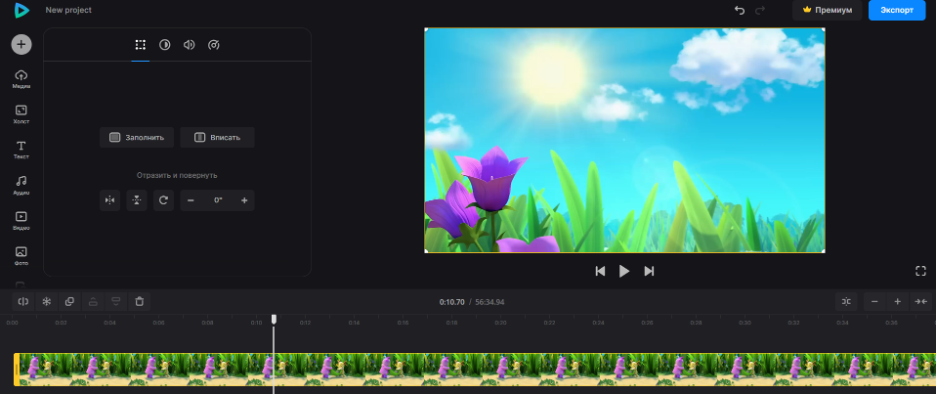This screenshot has width=936, height=394.
Task: Click the current time 0:10.70 display
Action: [452, 302]
